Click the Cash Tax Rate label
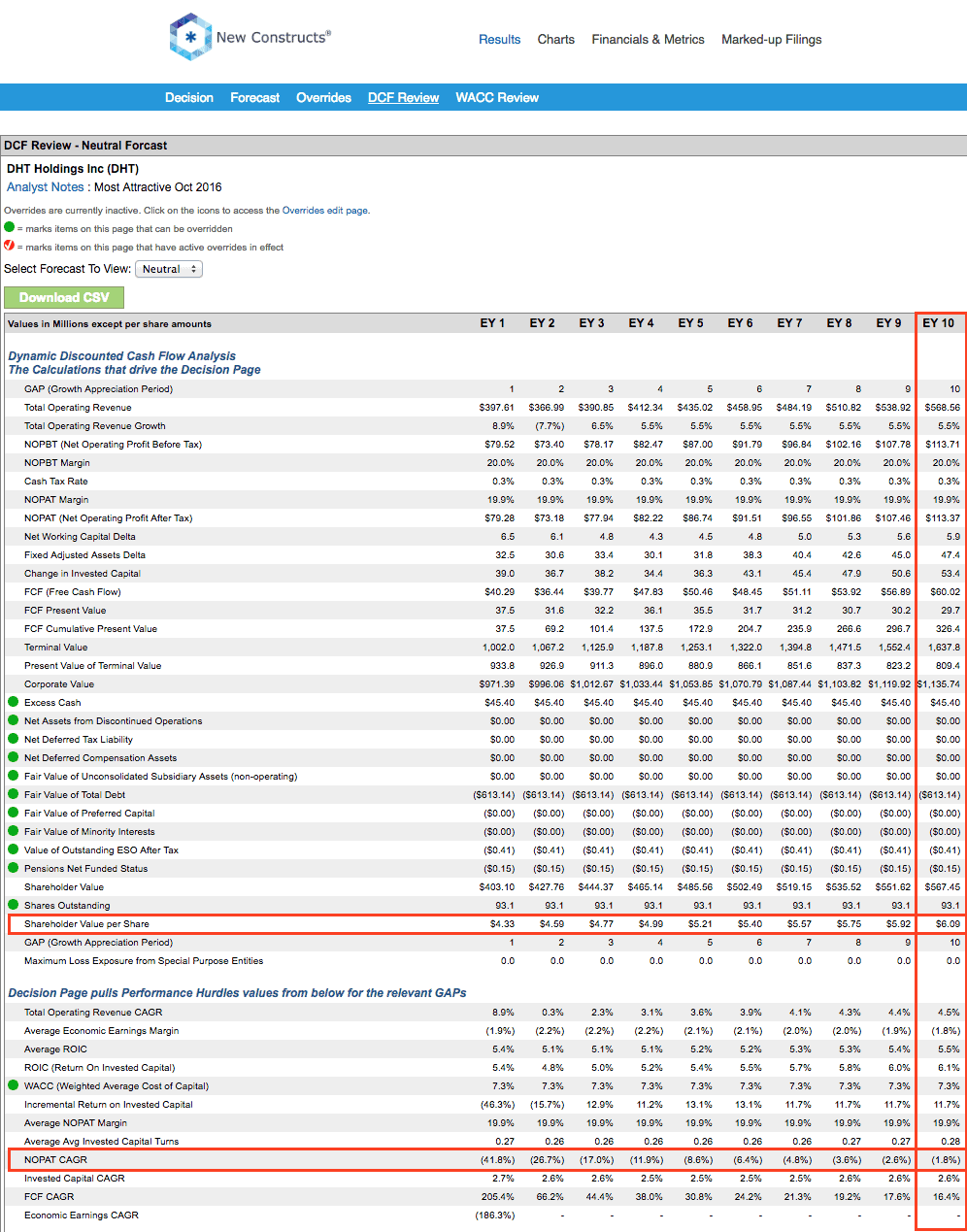Viewport: 967px width, 1232px height. point(55,482)
